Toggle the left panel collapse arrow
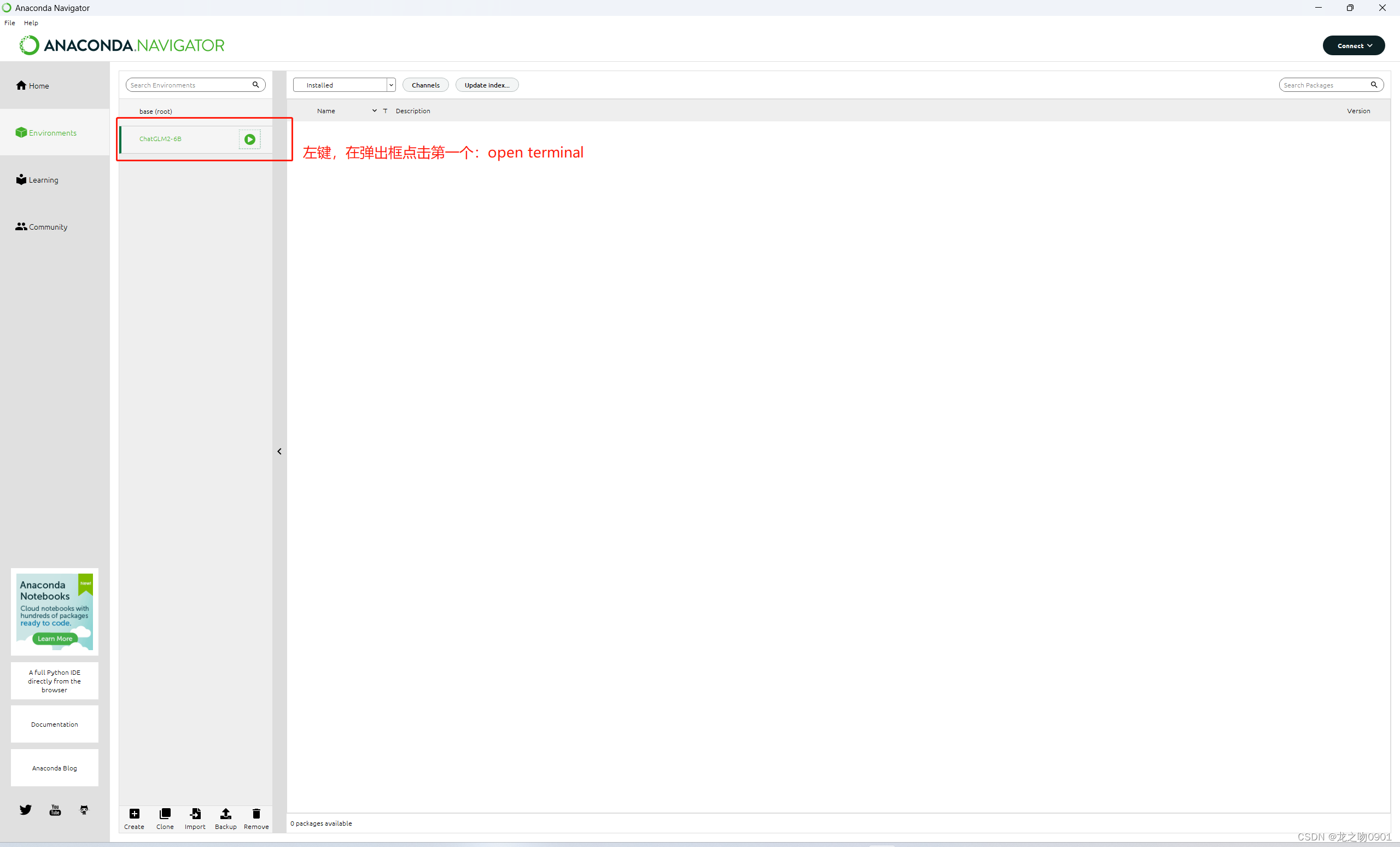Viewport: 1400px width, 847px height. (x=280, y=451)
